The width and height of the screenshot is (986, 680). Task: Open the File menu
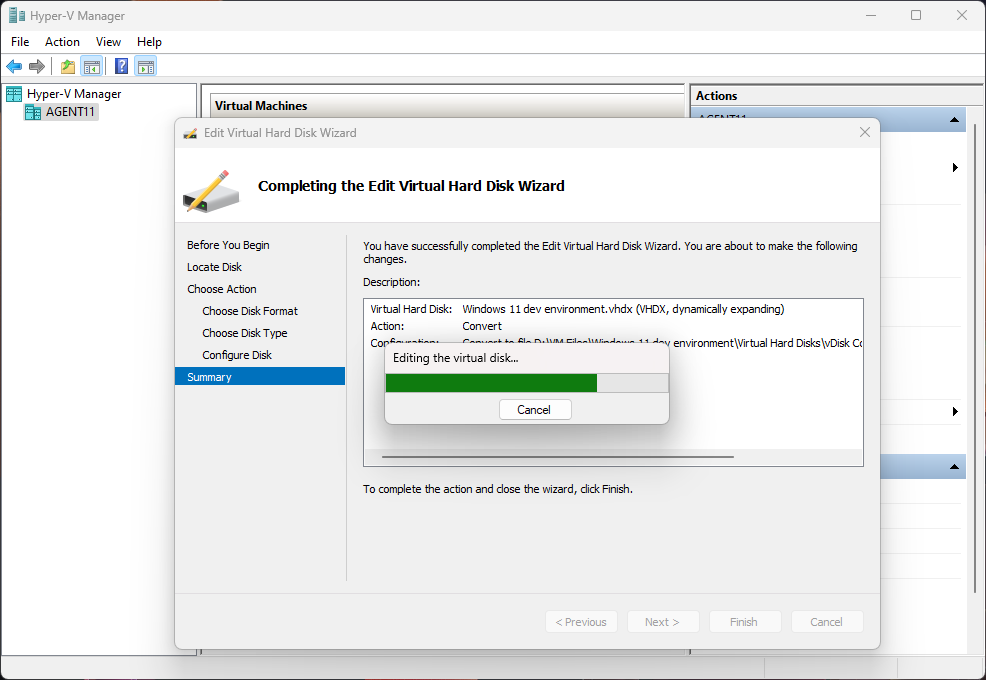tap(20, 42)
